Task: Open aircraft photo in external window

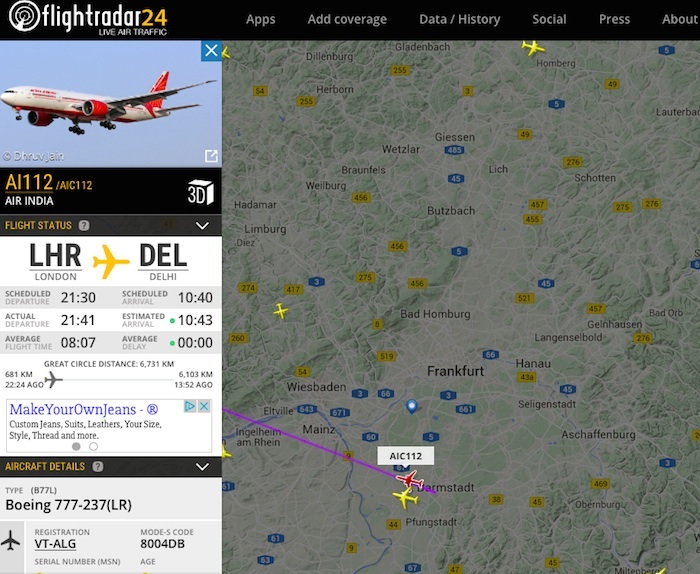Action: [211, 156]
